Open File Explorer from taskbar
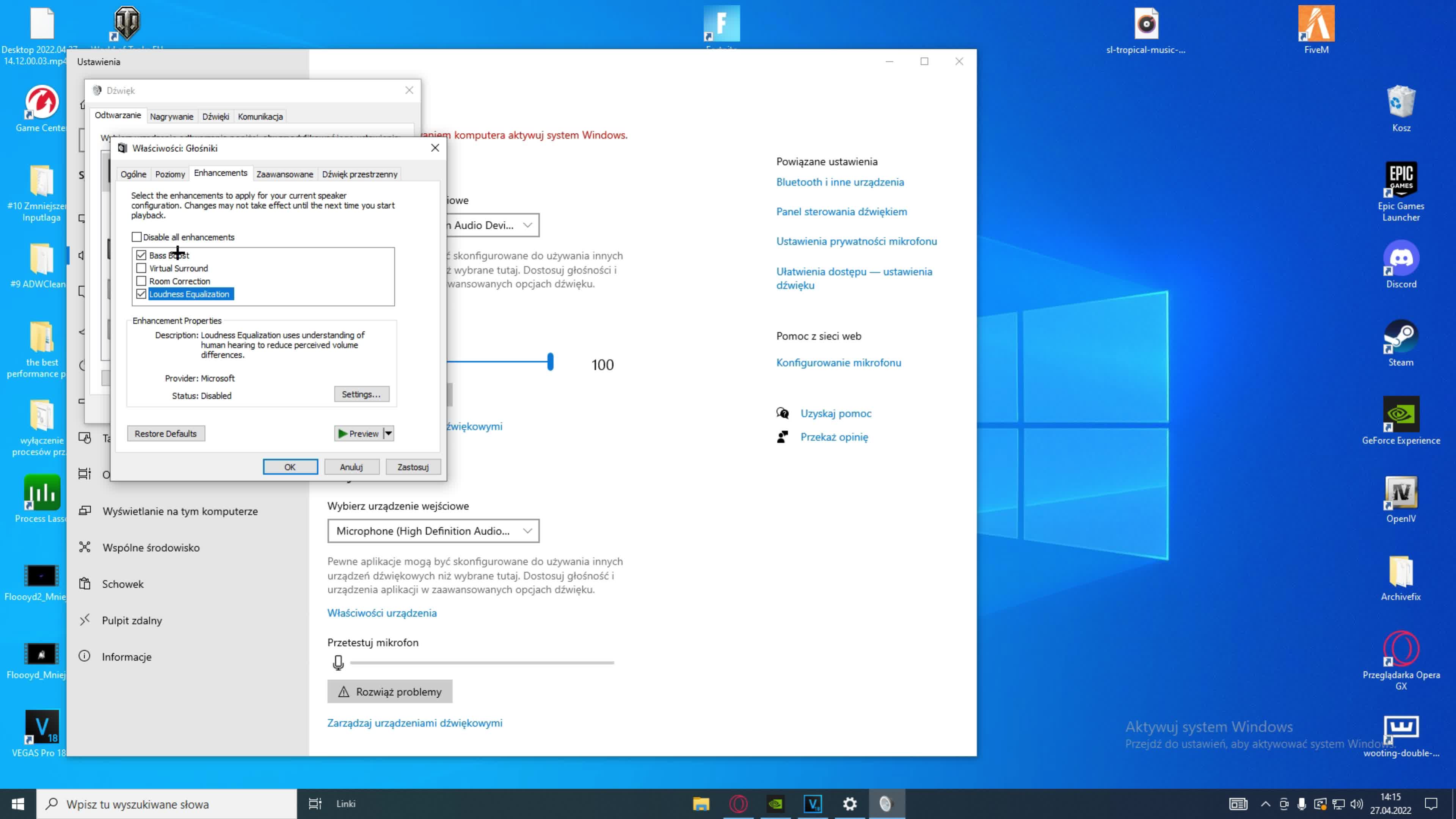Image resolution: width=1456 pixels, height=819 pixels. [x=701, y=803]
